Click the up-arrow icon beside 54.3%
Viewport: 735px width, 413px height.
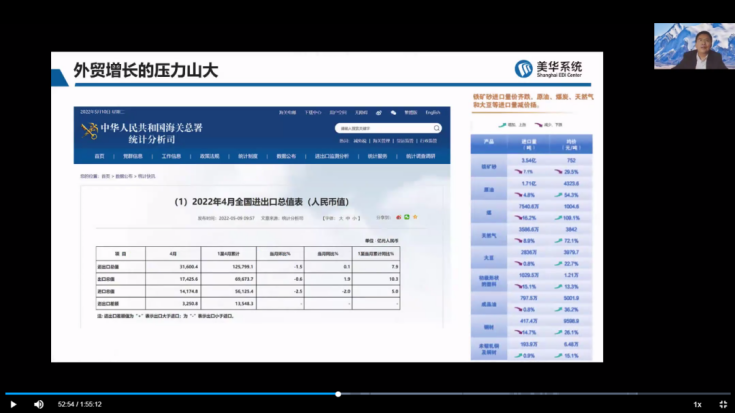[558, 195]
